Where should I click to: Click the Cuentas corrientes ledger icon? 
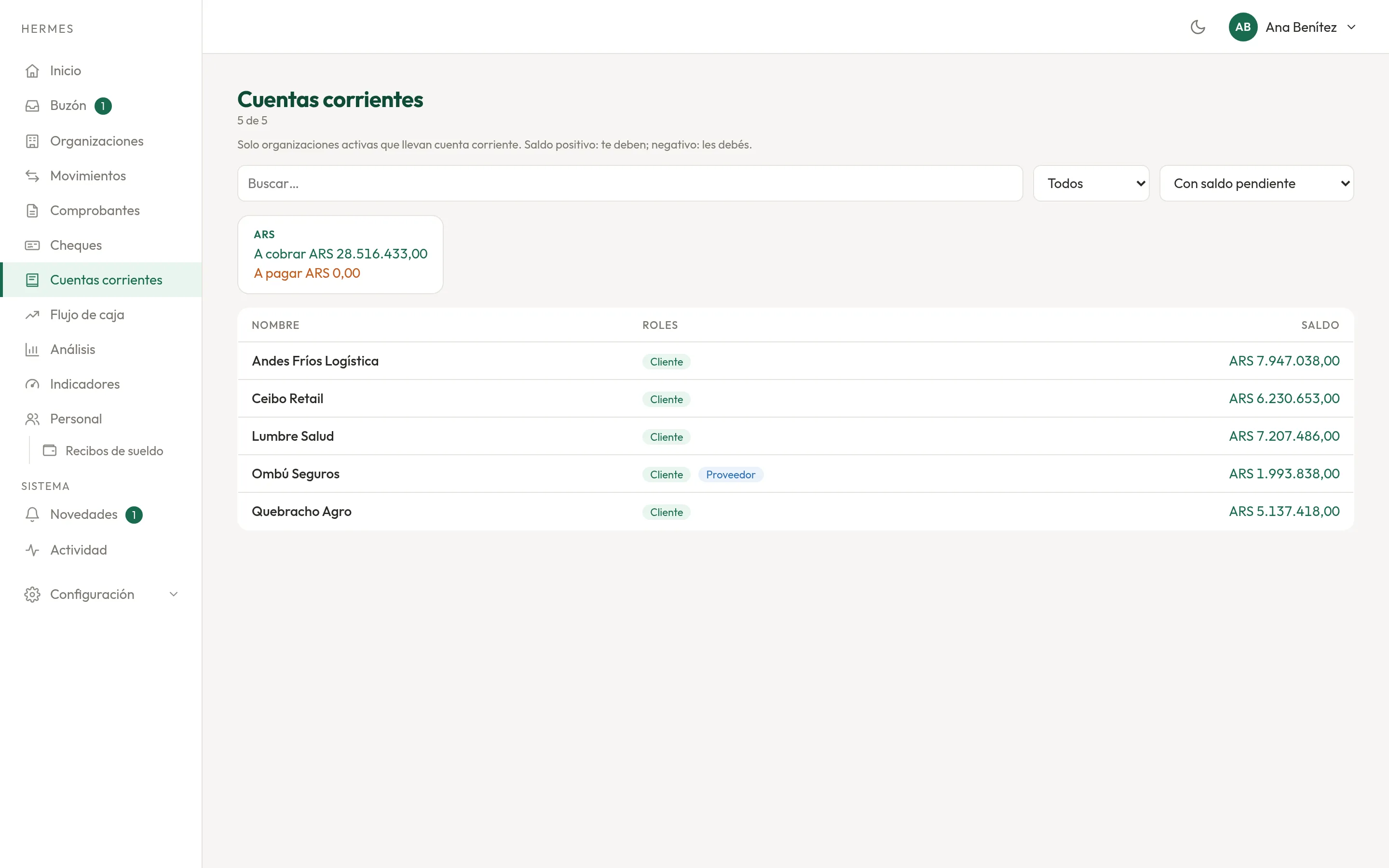click(32, 280)
